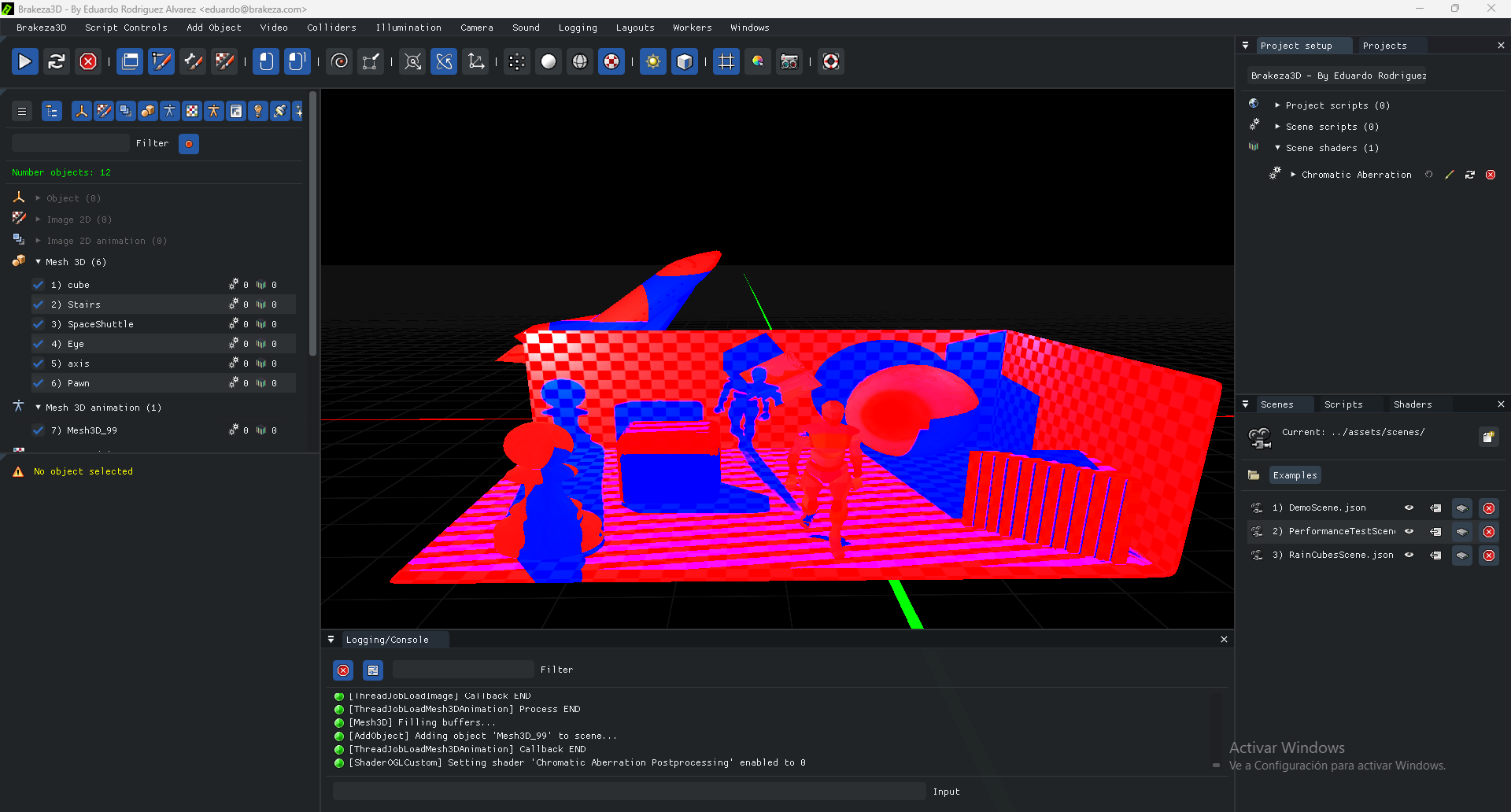The image size is (1511, 812).
Task: Click the new scene file icon
Action: click(1487, 437)
